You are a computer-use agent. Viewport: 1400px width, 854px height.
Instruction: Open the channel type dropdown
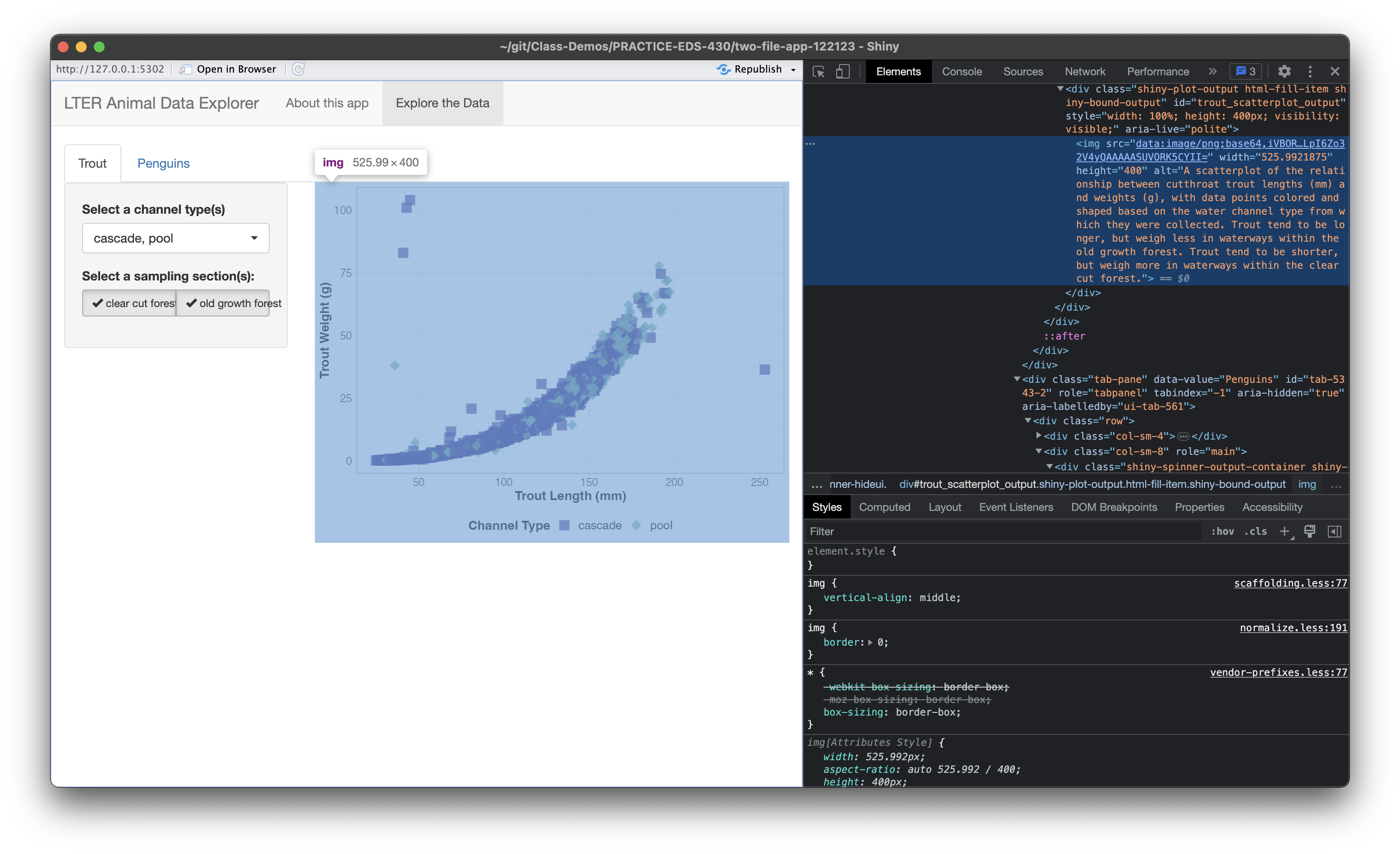click(x=175, y=238)
